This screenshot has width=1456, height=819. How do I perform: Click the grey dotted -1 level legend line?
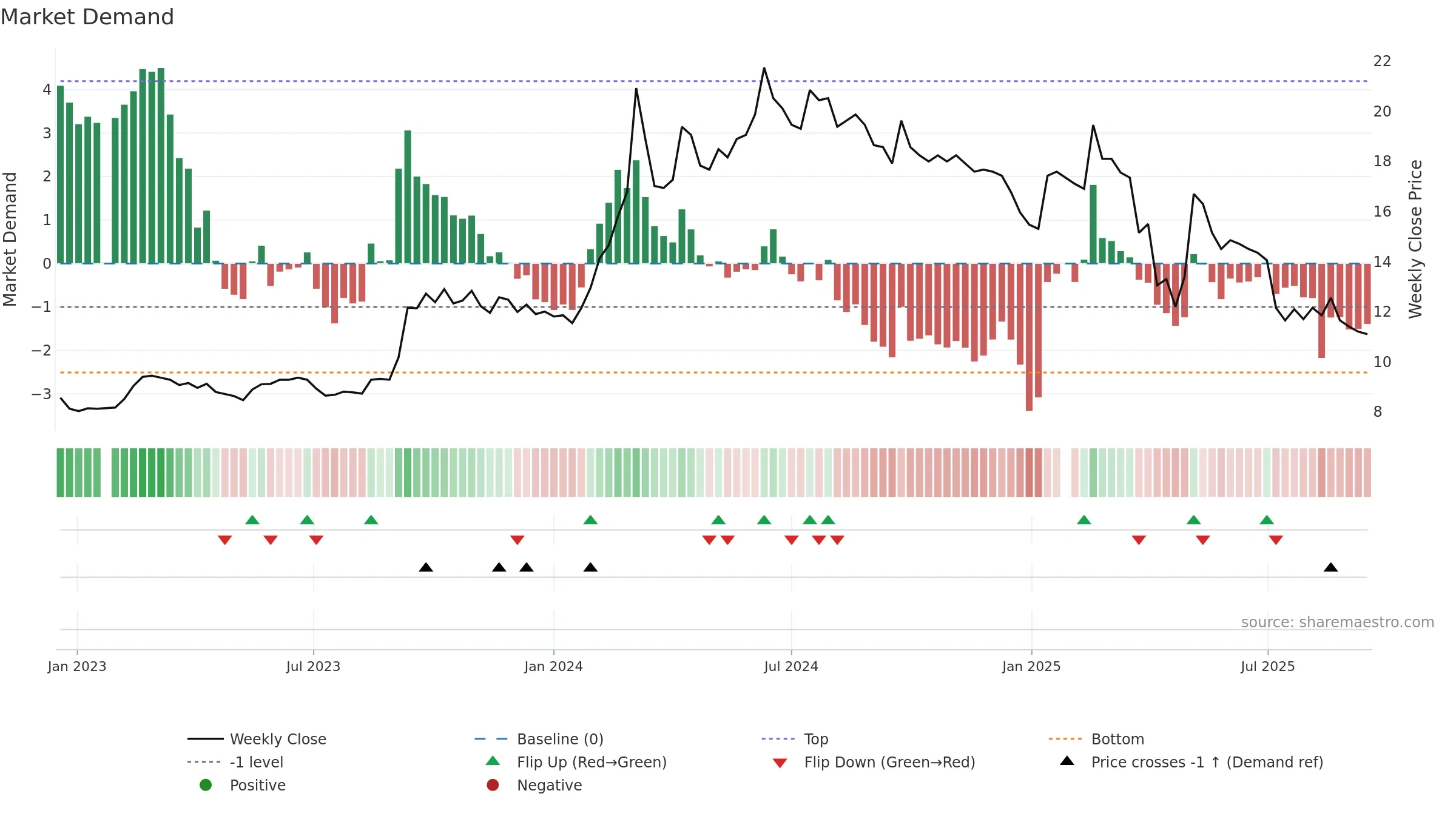pyautogui.click(x=204, y=762)
